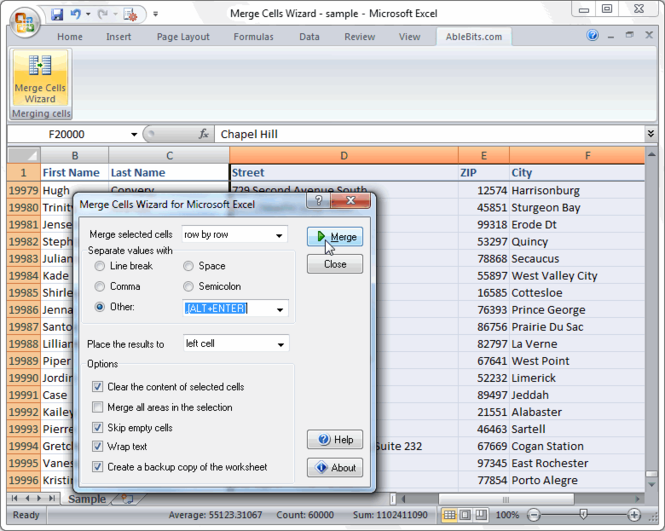Open the Insert ribbon tab
The image size is (665, 531).
[x=118, y=37]
